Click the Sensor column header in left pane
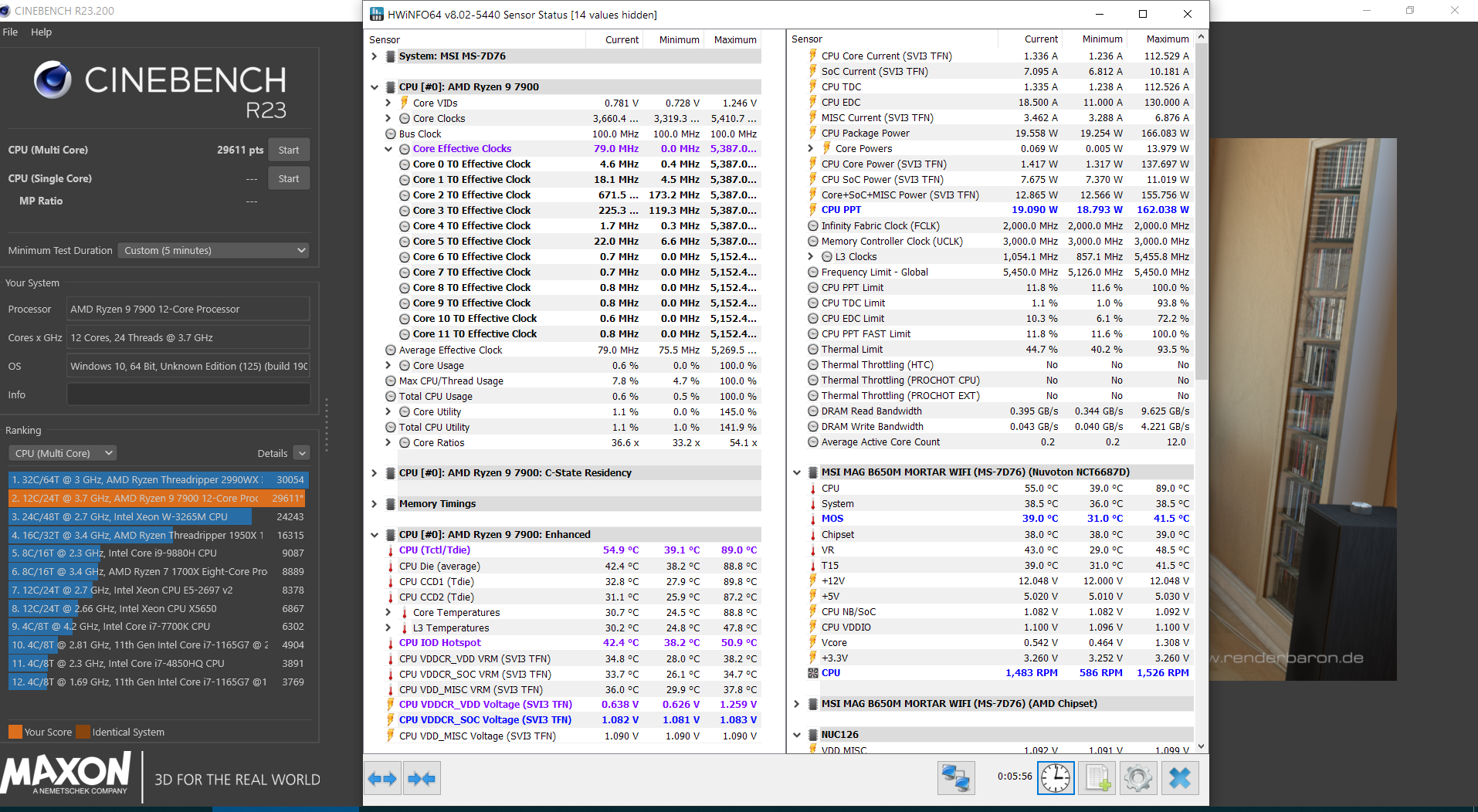The image size is (1478, 812). point(475,39)
